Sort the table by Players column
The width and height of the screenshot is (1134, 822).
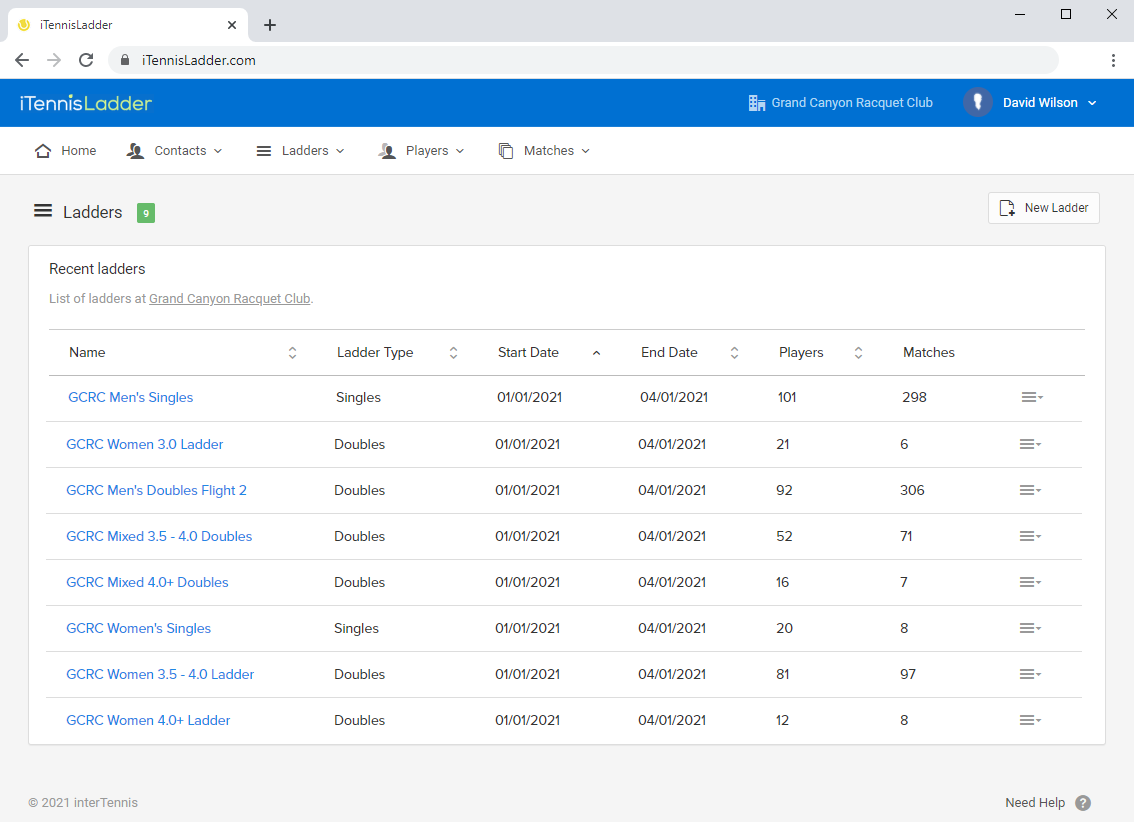click(x=858, y=353)
